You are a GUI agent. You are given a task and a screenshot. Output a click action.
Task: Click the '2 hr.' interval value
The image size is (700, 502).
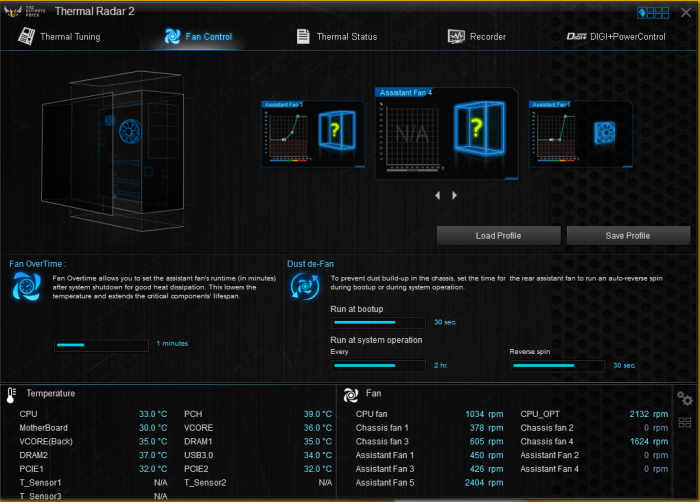[x=441, y=365]
